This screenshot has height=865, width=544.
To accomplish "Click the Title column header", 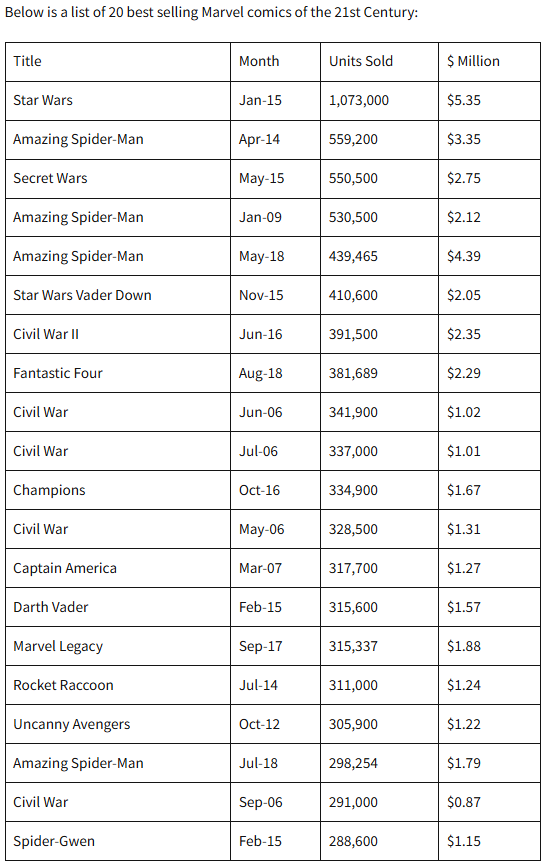I will pyautogui.click(x=118, y=62).
